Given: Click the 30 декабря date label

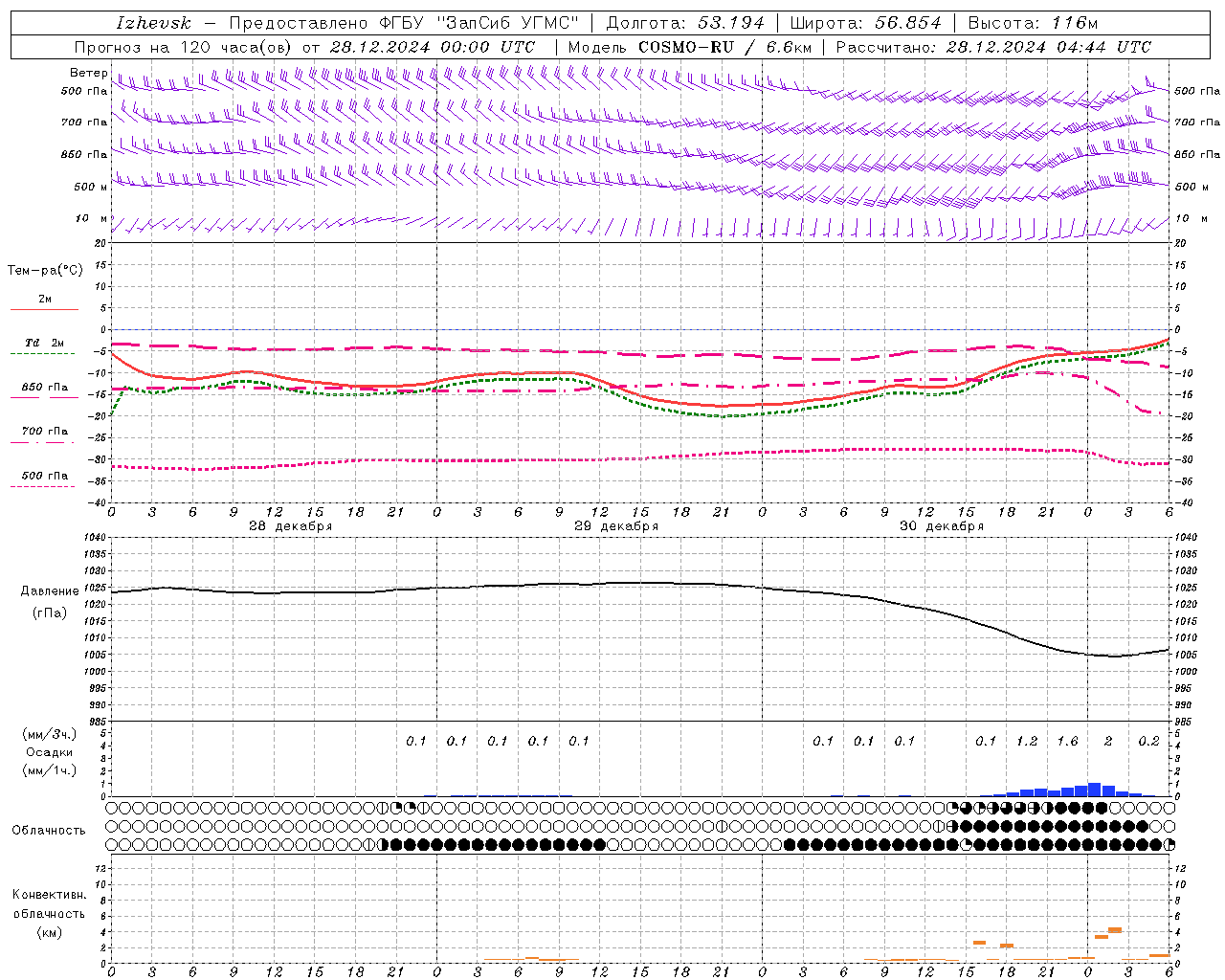Looking at the screenshot, I should (x=942, y=526).
